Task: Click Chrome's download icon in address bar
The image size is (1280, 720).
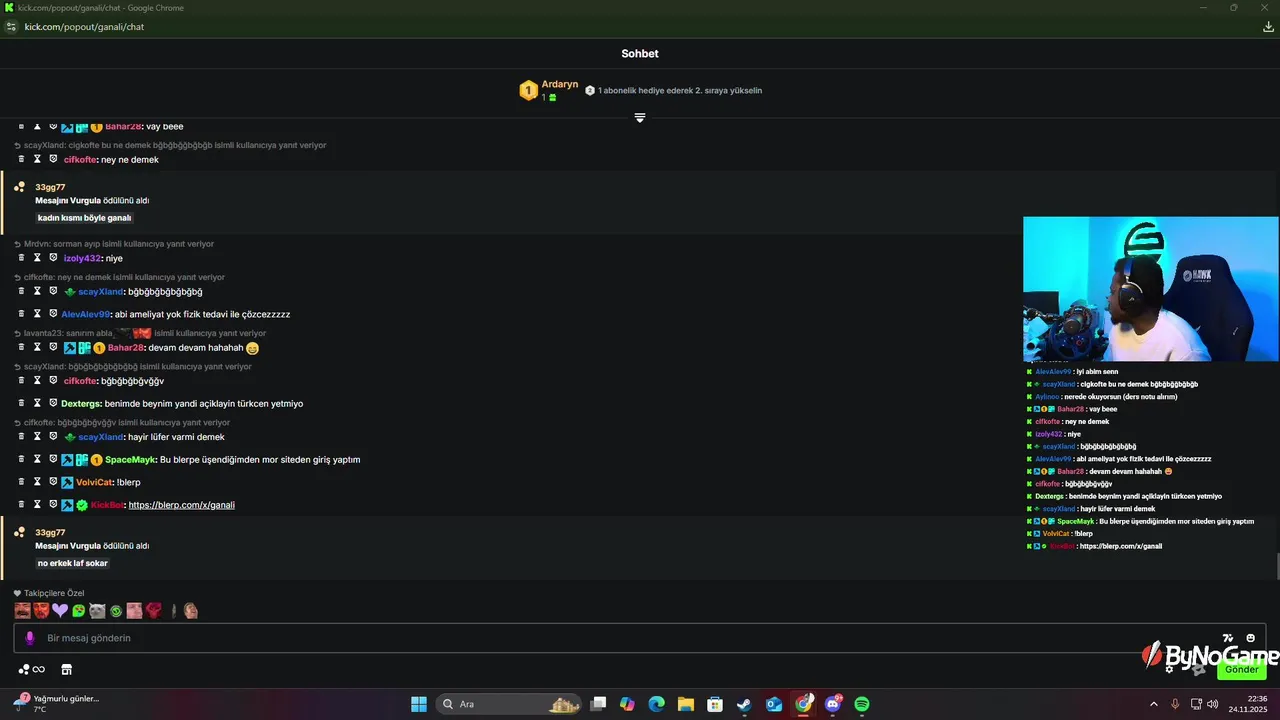Action: pos(1268,27)
